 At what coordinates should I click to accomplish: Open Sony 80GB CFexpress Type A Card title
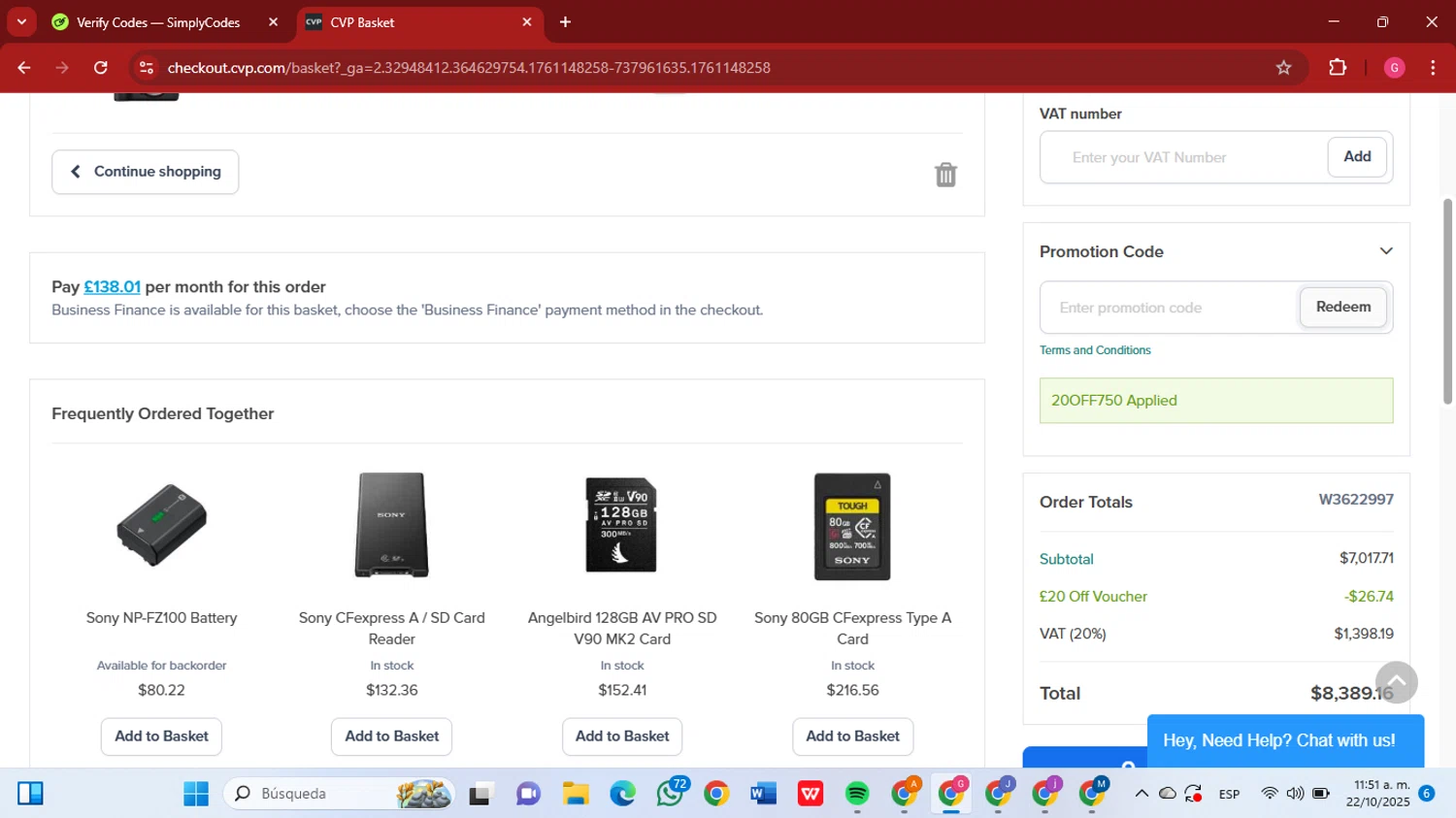(x=852, y=629)
